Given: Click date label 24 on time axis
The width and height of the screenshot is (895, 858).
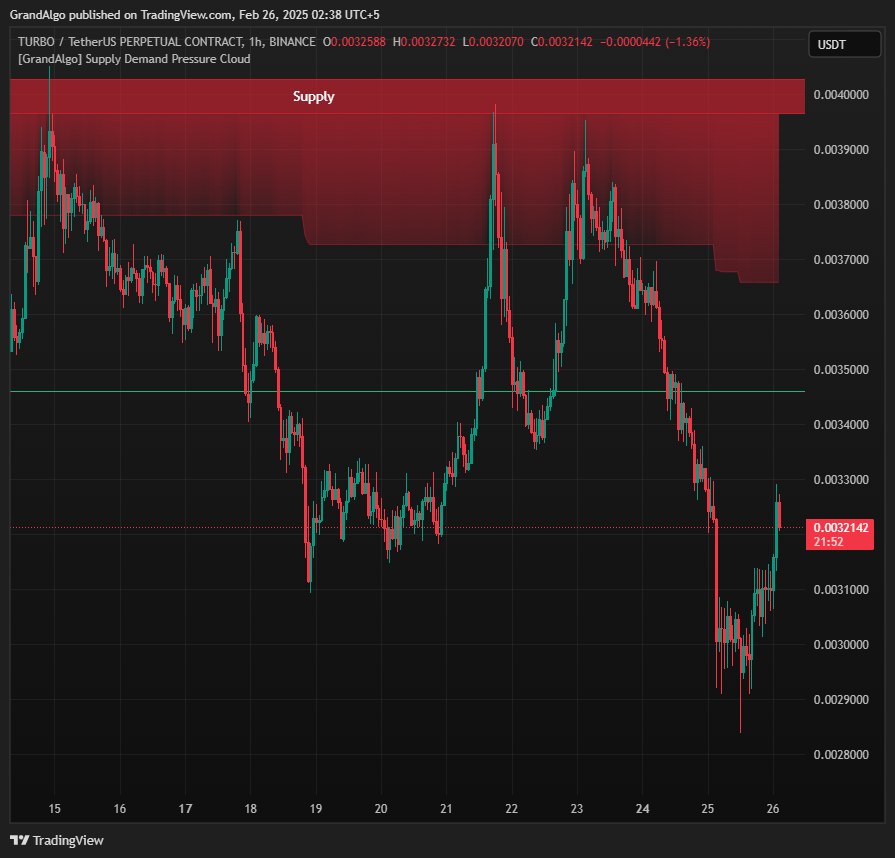Looking at the screenshot, I should [642, 808].
